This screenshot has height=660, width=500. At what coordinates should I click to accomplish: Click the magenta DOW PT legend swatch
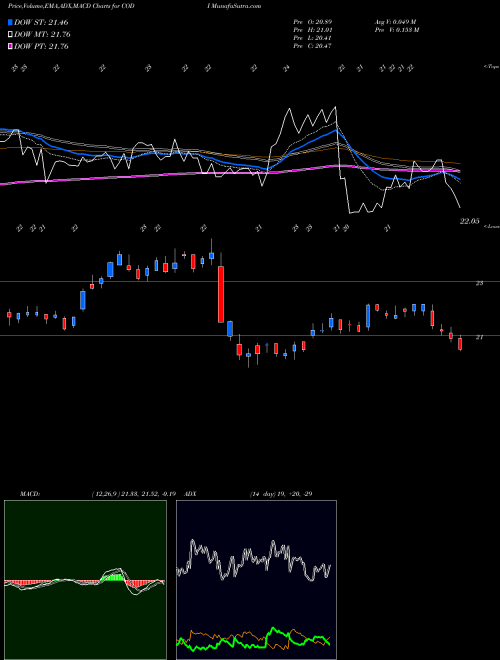(11, 46)
